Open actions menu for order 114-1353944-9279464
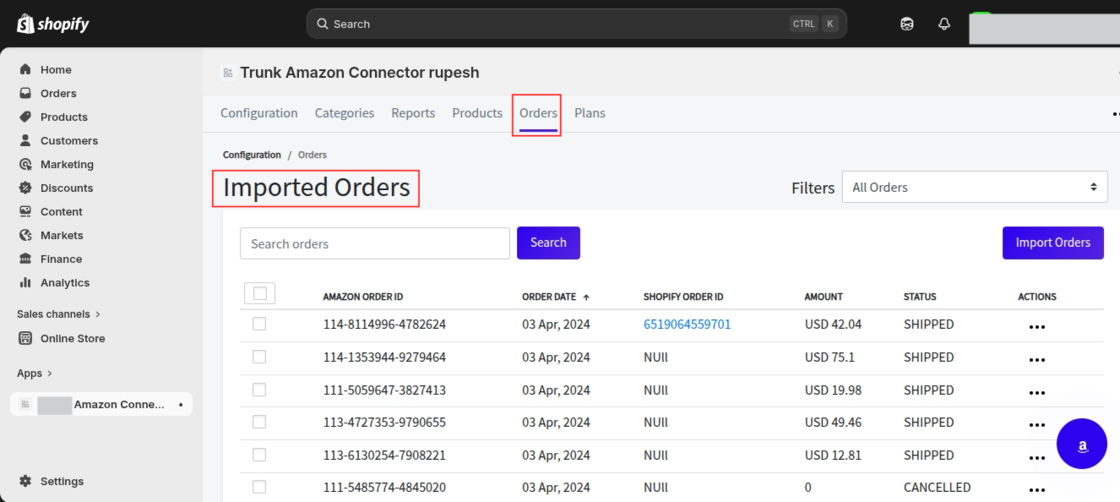Image resolution: width=1120 pixels, height=502 pixels. pos(1037,359)
